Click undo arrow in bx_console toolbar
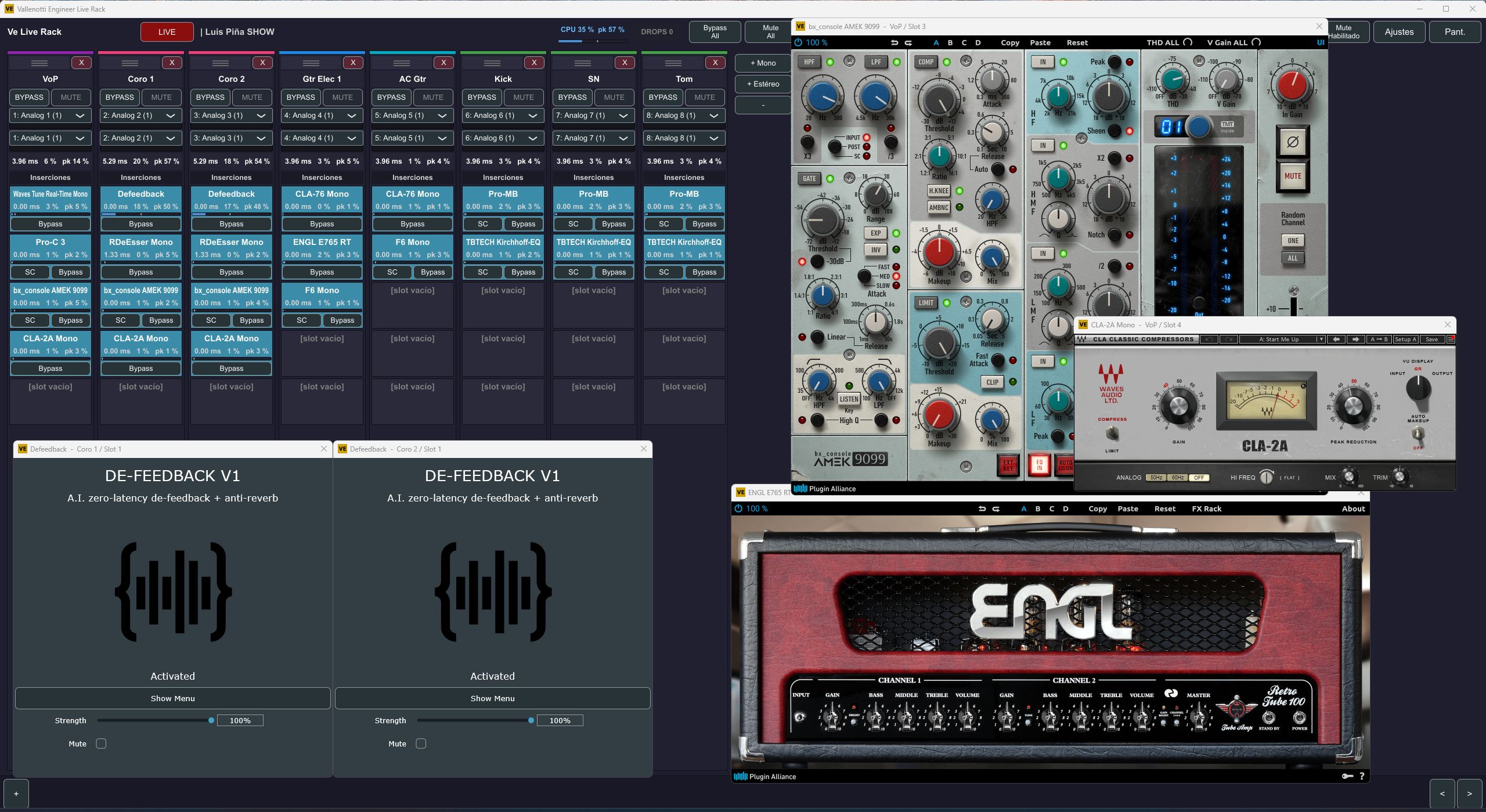The width and height of the screenshot is (1486, 812). coord(895,42)
